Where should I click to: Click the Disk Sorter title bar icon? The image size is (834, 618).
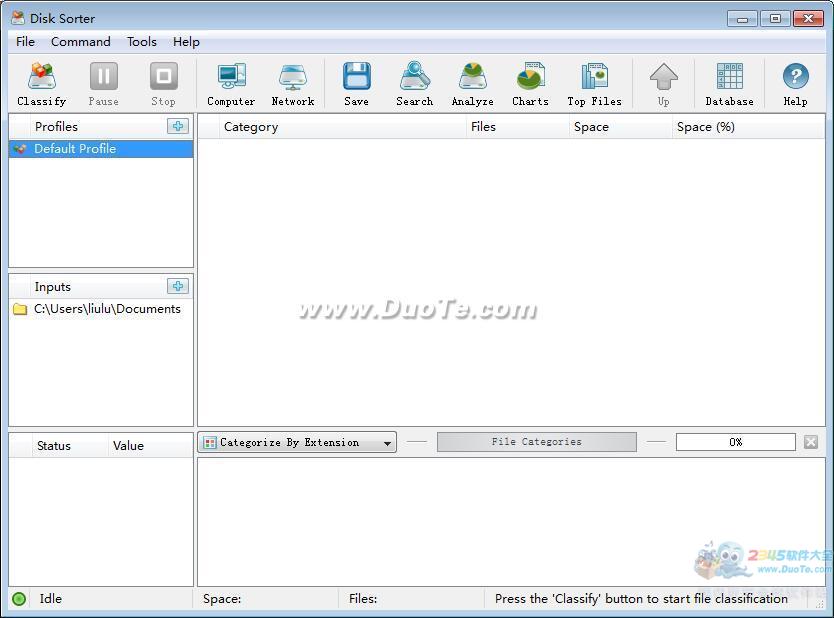coord(18,18)
